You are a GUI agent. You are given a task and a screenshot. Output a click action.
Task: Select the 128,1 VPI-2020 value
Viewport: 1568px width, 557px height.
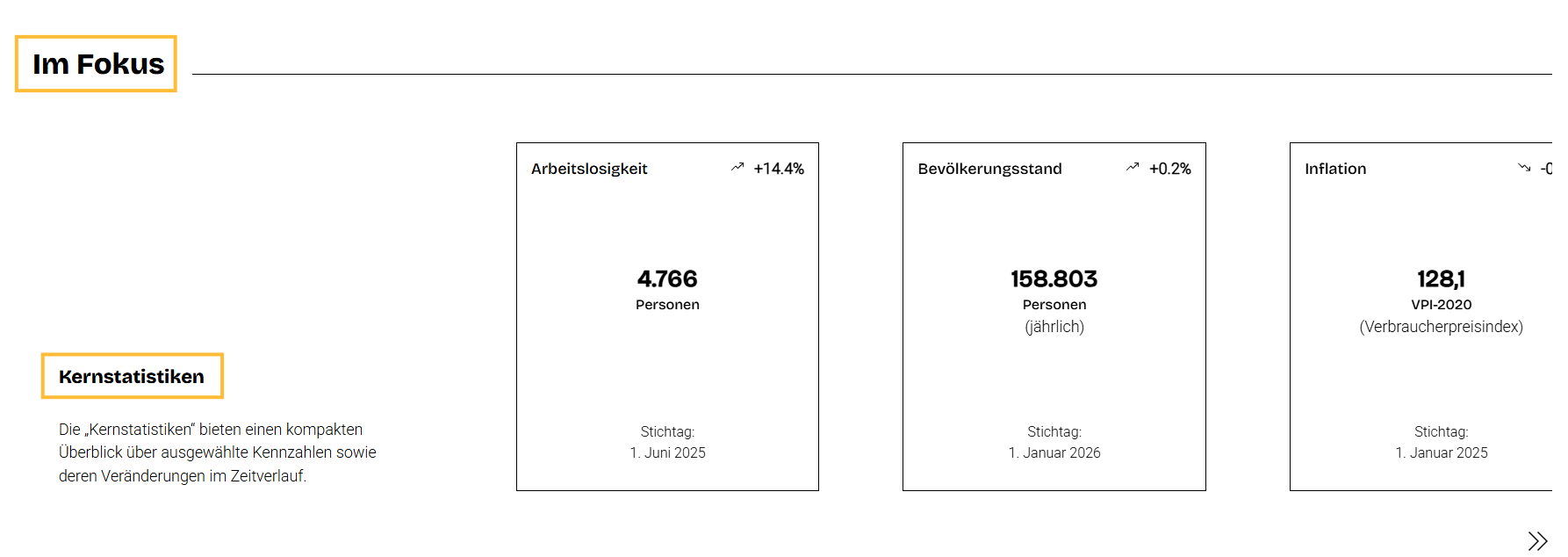point(1442,290)
